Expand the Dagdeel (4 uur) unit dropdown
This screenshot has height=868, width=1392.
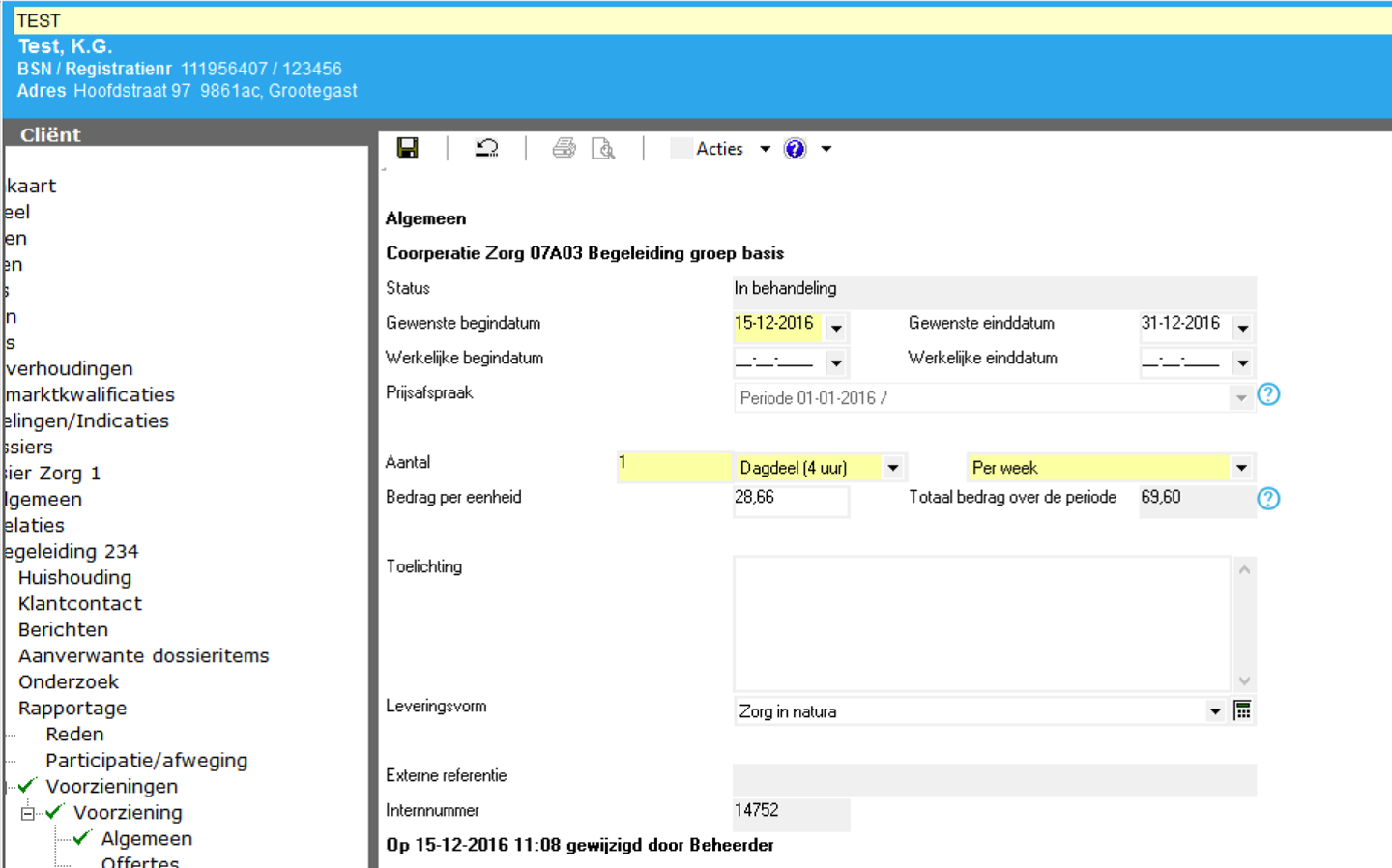coord(893,468)
